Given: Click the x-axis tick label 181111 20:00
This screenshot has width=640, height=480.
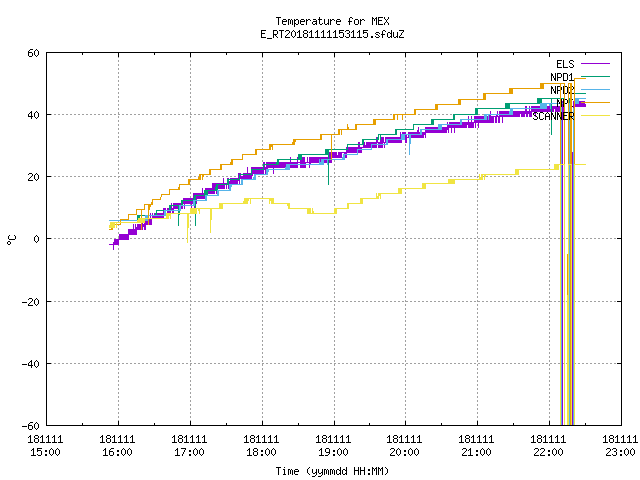Looking at the screenshot, I should 404,446.
